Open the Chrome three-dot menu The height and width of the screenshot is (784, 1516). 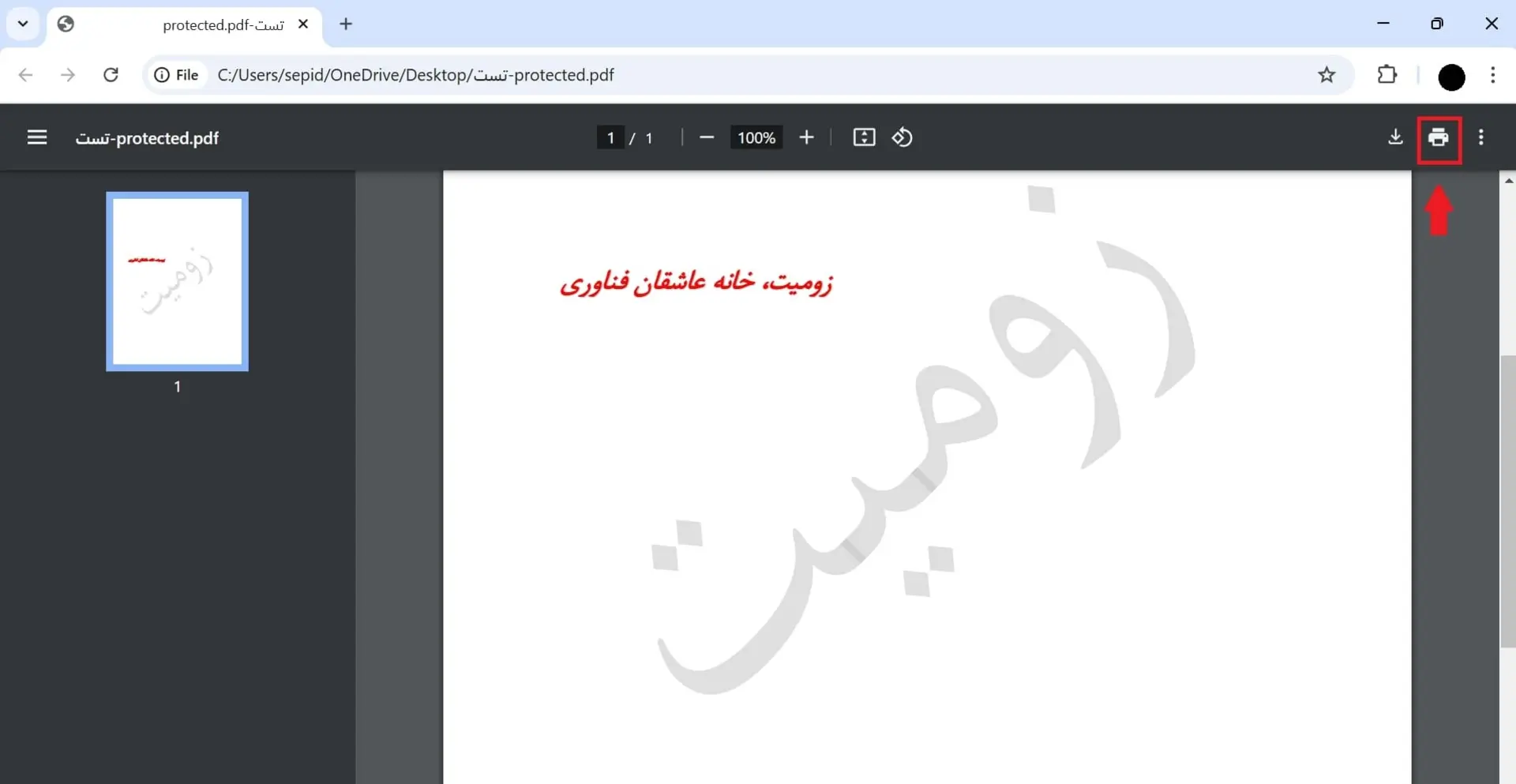coord(1492,75)
